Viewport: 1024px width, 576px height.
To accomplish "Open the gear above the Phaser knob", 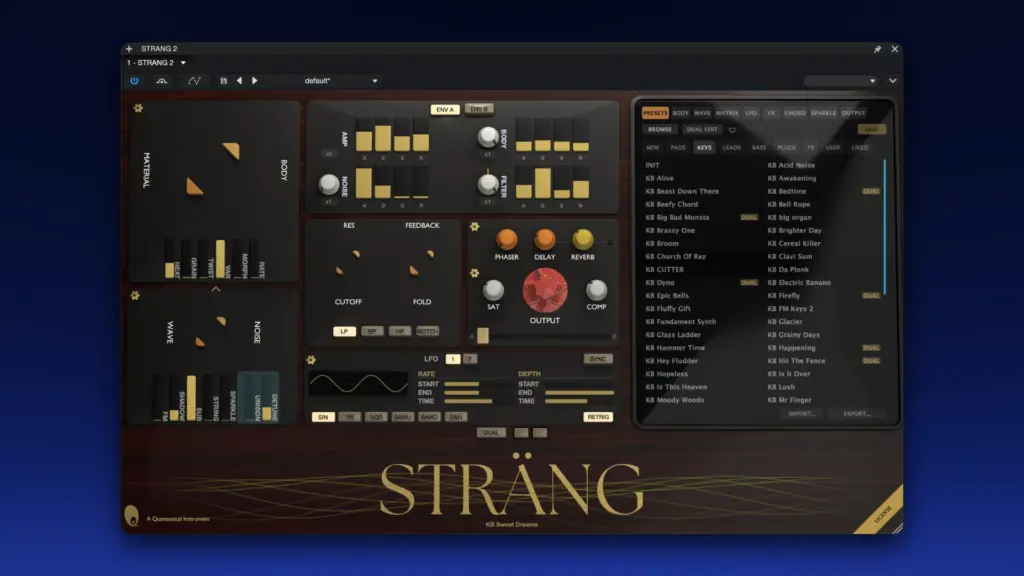I will (475, 227).
